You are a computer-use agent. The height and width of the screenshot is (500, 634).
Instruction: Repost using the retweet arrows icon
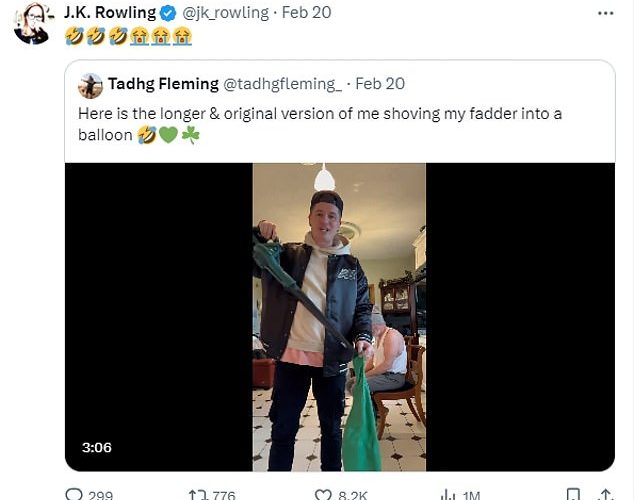pos(198,494)
